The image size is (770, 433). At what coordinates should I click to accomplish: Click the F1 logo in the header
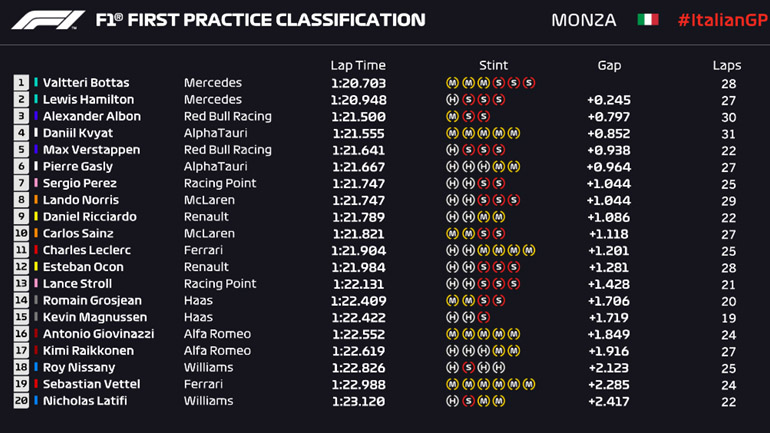(x=48, y=20)
